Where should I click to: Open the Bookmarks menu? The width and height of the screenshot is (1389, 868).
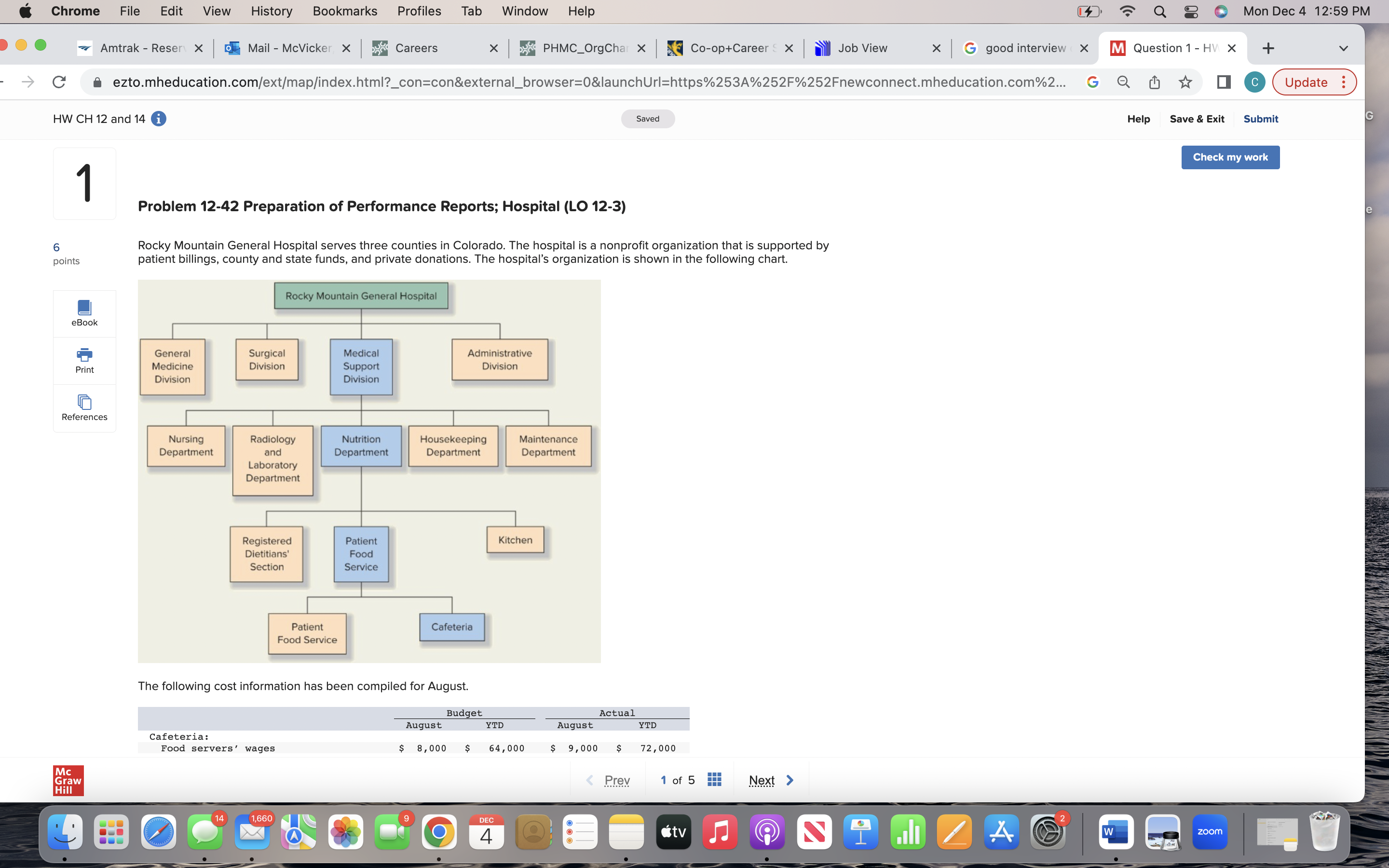coord(344,12)
